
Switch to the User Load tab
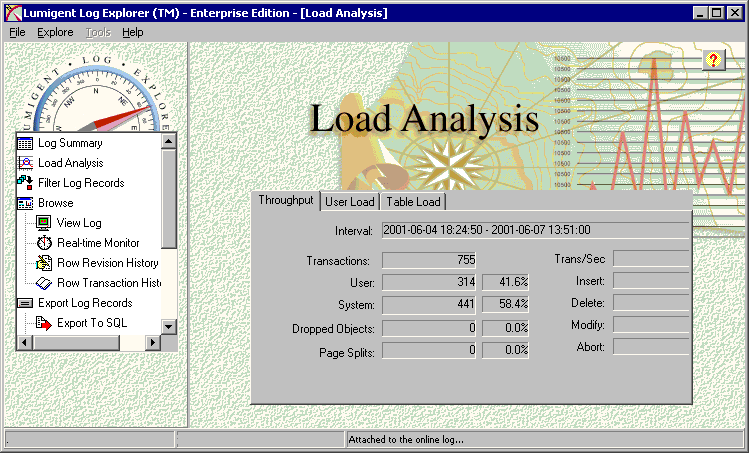[x=350, y=202]
